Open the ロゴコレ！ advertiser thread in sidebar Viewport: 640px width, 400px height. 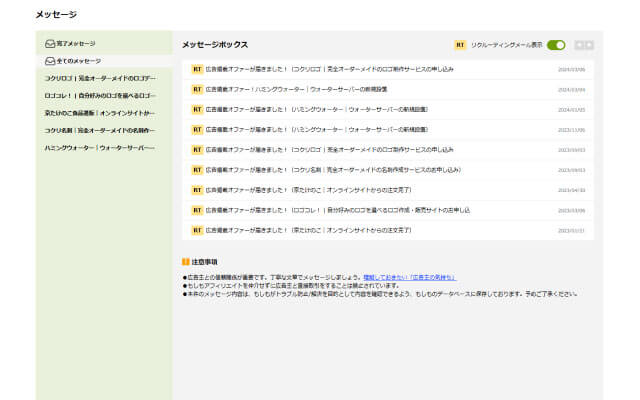100,96
